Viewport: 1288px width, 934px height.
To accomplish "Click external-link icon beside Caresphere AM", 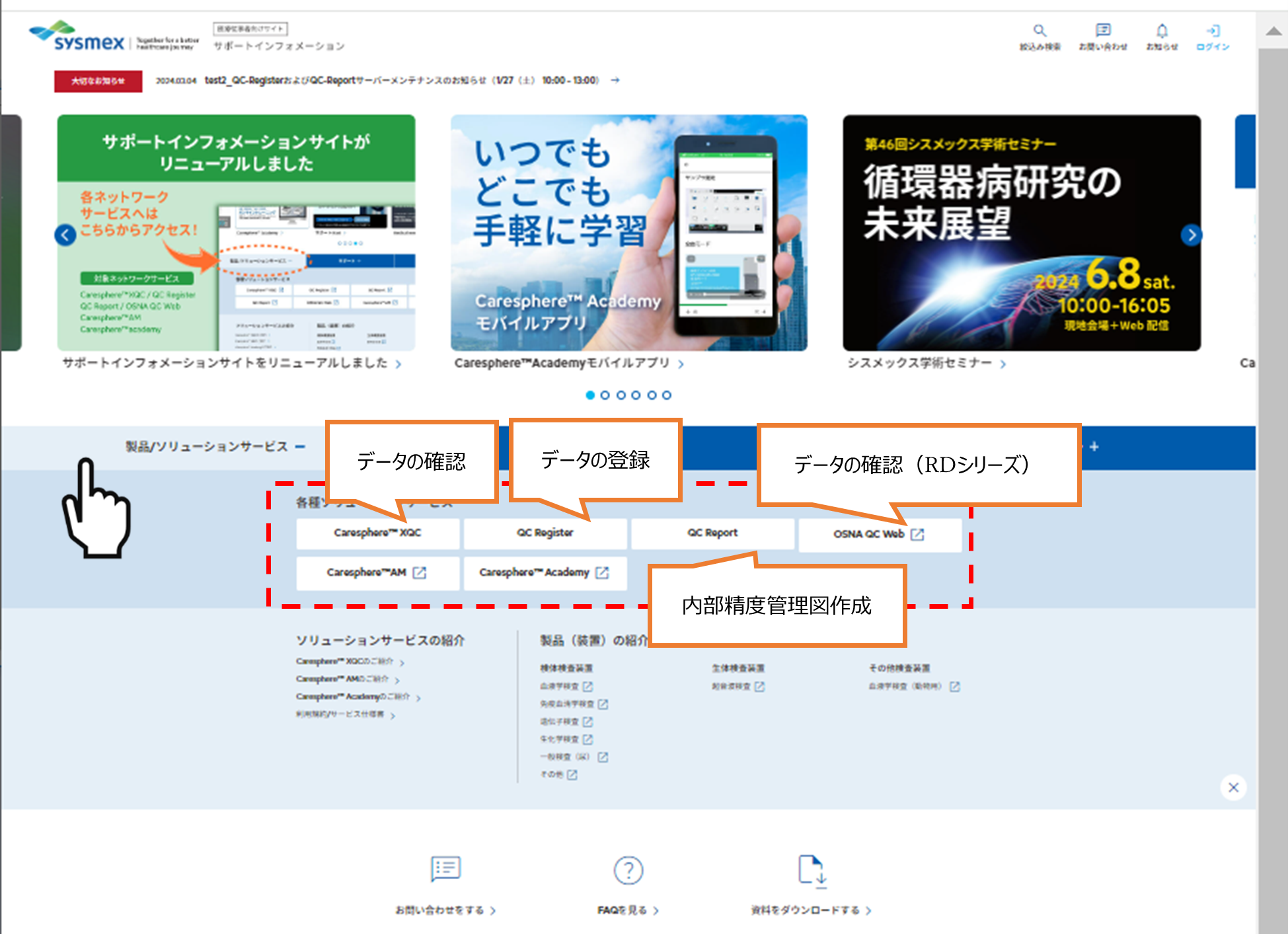I will [x=419, y=572].
